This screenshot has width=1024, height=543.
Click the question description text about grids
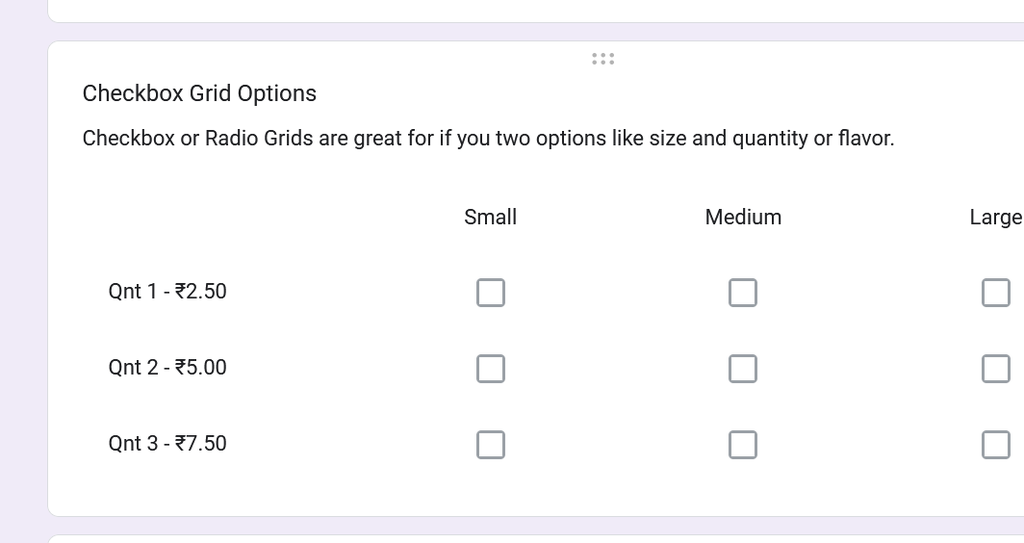(x=488, y=138)
